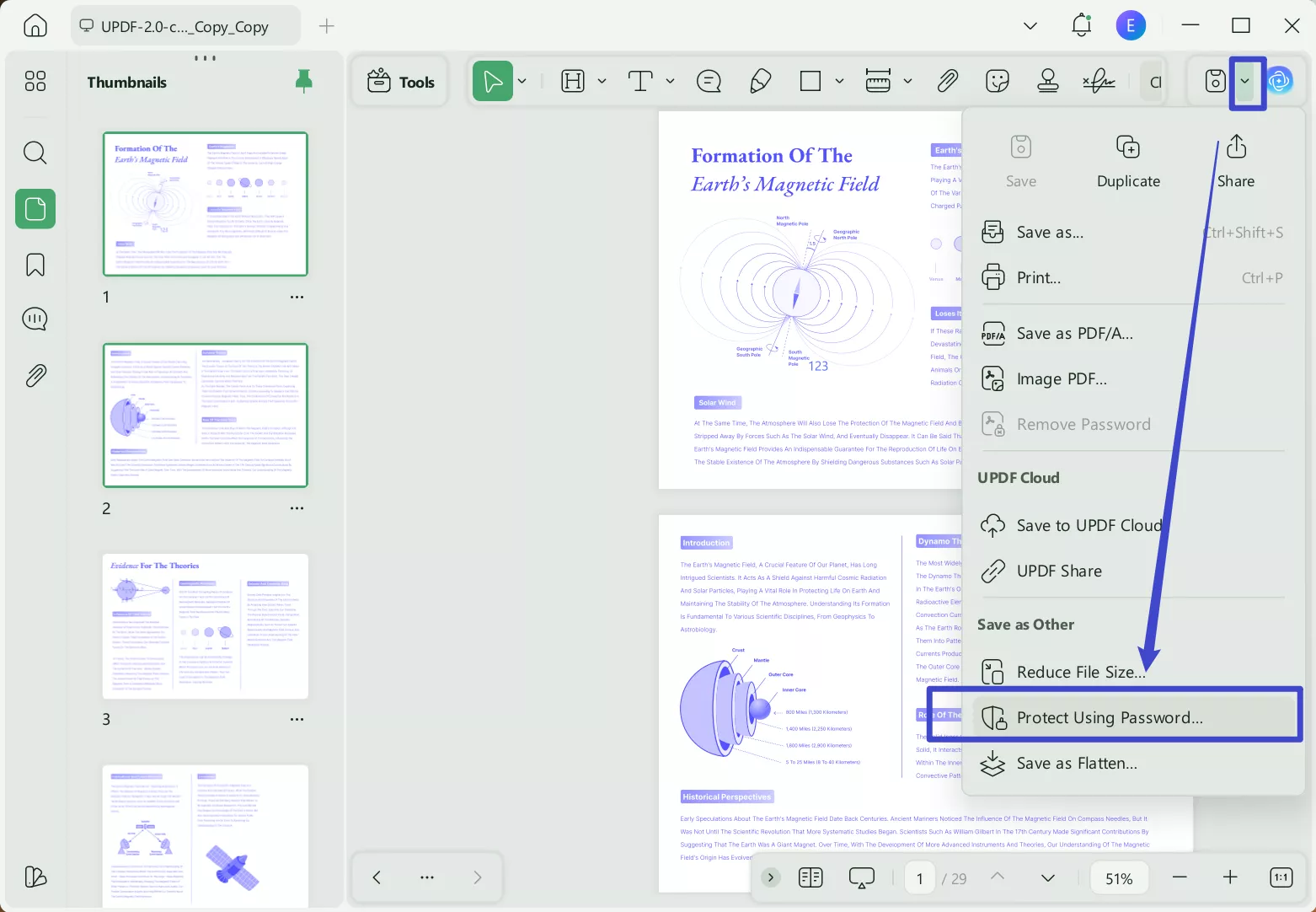Enable presentation slideshow mode
This screenshot has width=1316, height=912.
(x=862, y=877)
